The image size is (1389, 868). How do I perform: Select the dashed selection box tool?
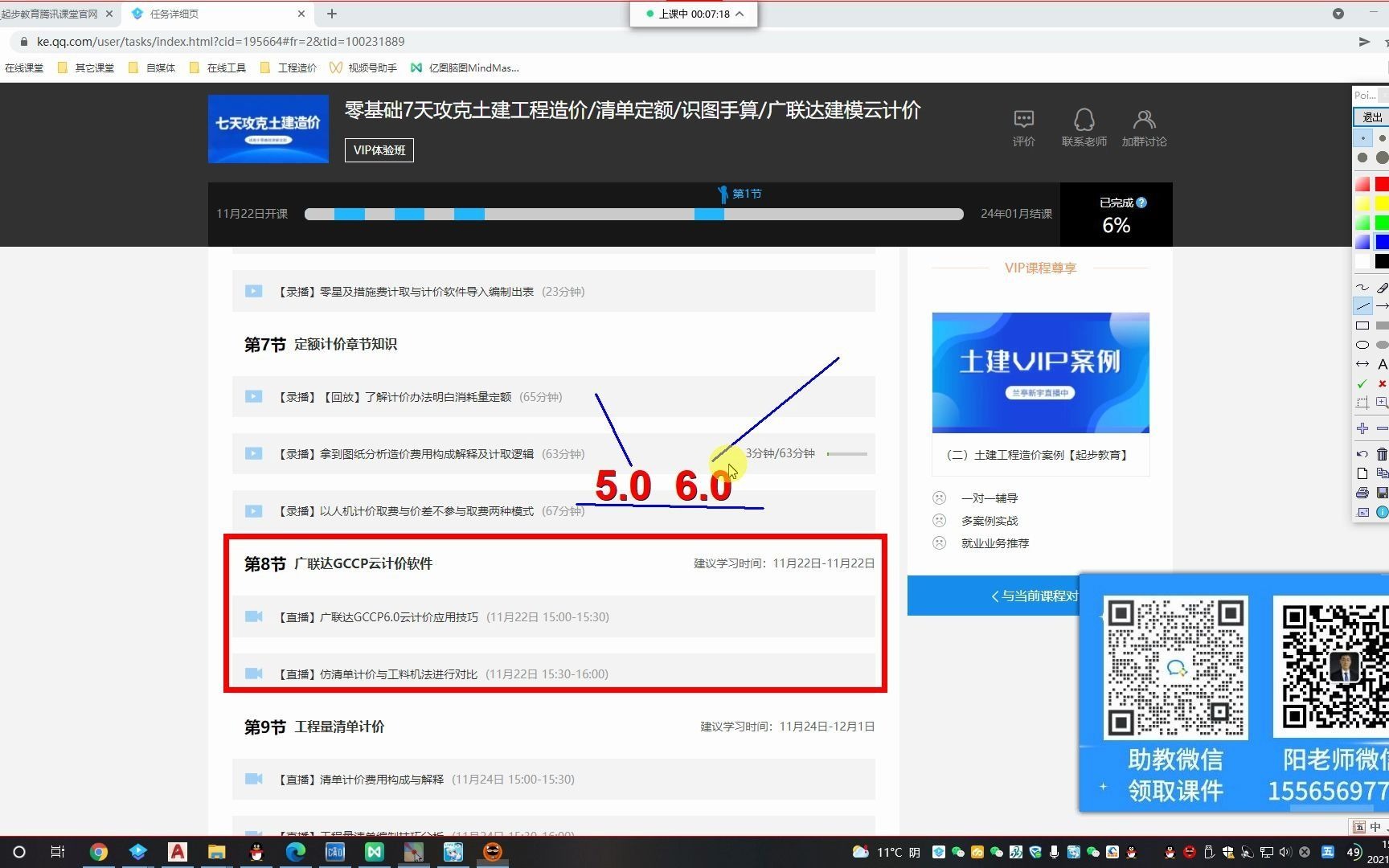[x=1362, y=403]
